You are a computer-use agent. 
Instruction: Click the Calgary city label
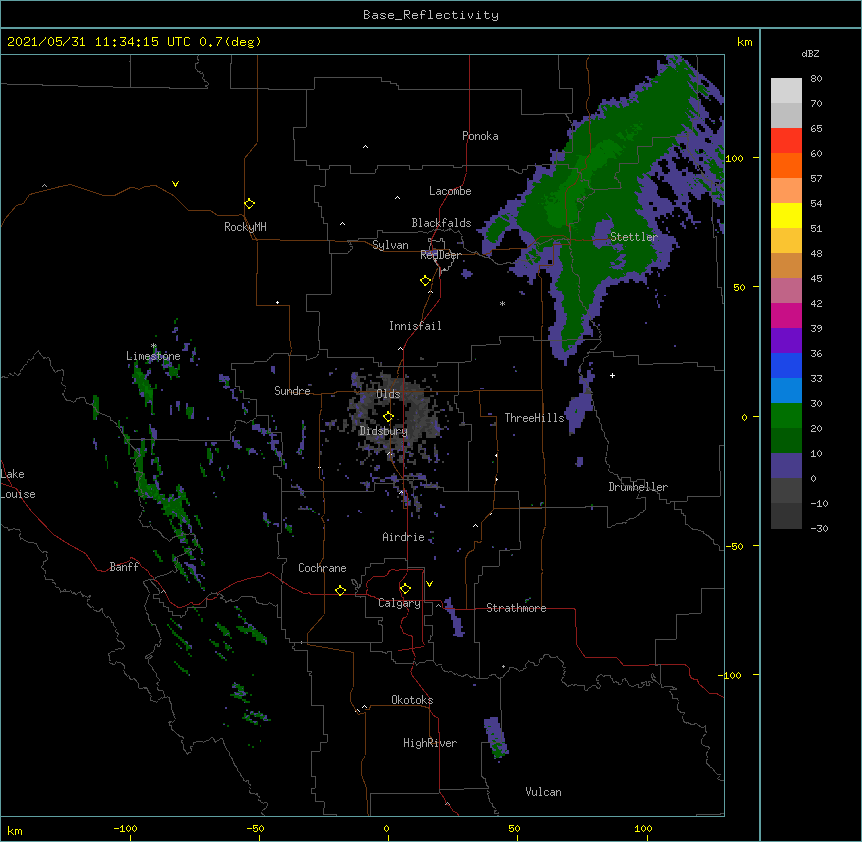(x=400, y=603)
